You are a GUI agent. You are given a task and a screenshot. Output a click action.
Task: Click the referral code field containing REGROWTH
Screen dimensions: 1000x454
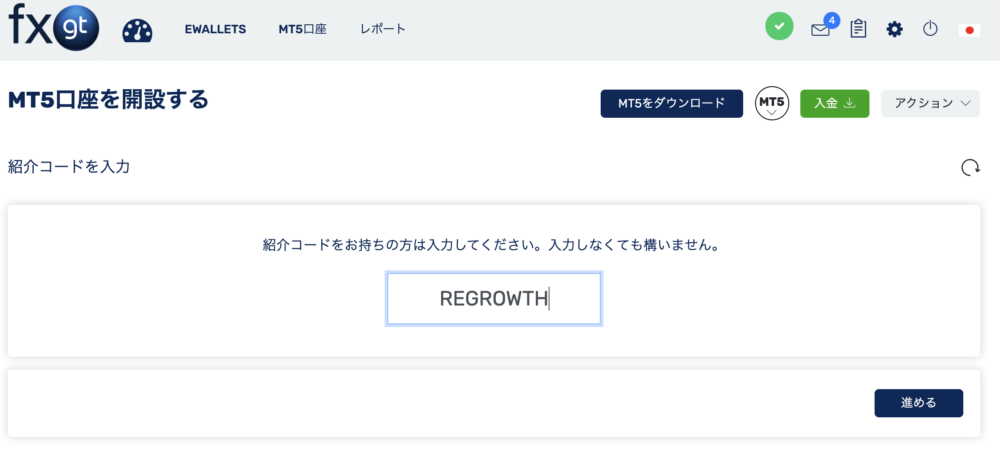(x=494, y=299)
